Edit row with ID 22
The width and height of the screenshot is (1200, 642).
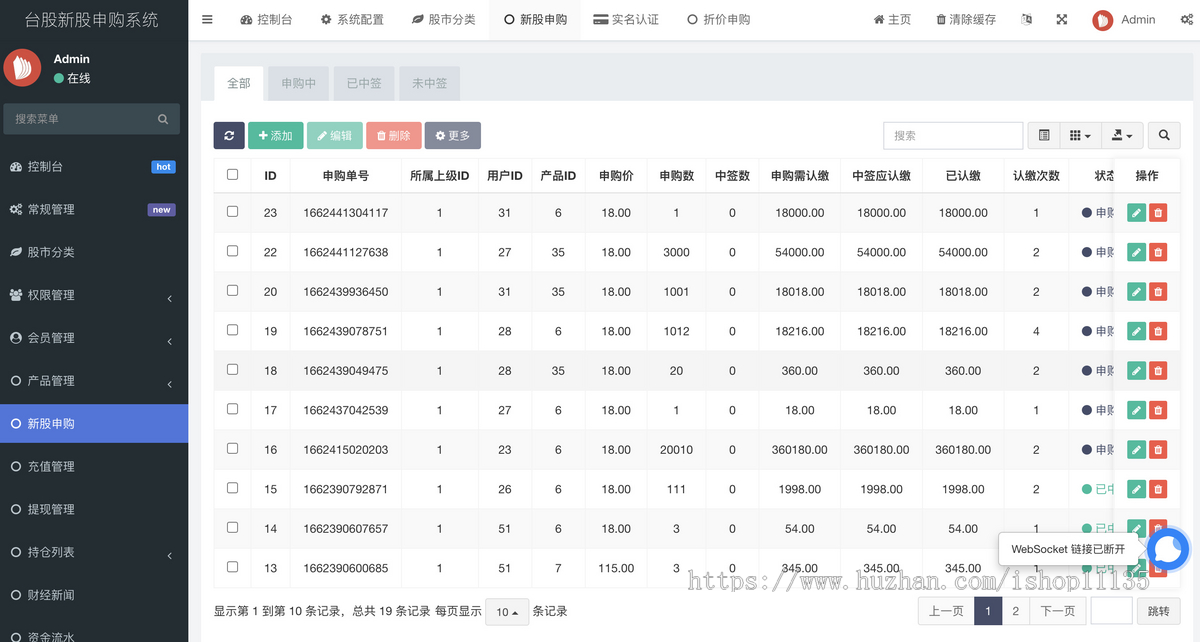1136,252
